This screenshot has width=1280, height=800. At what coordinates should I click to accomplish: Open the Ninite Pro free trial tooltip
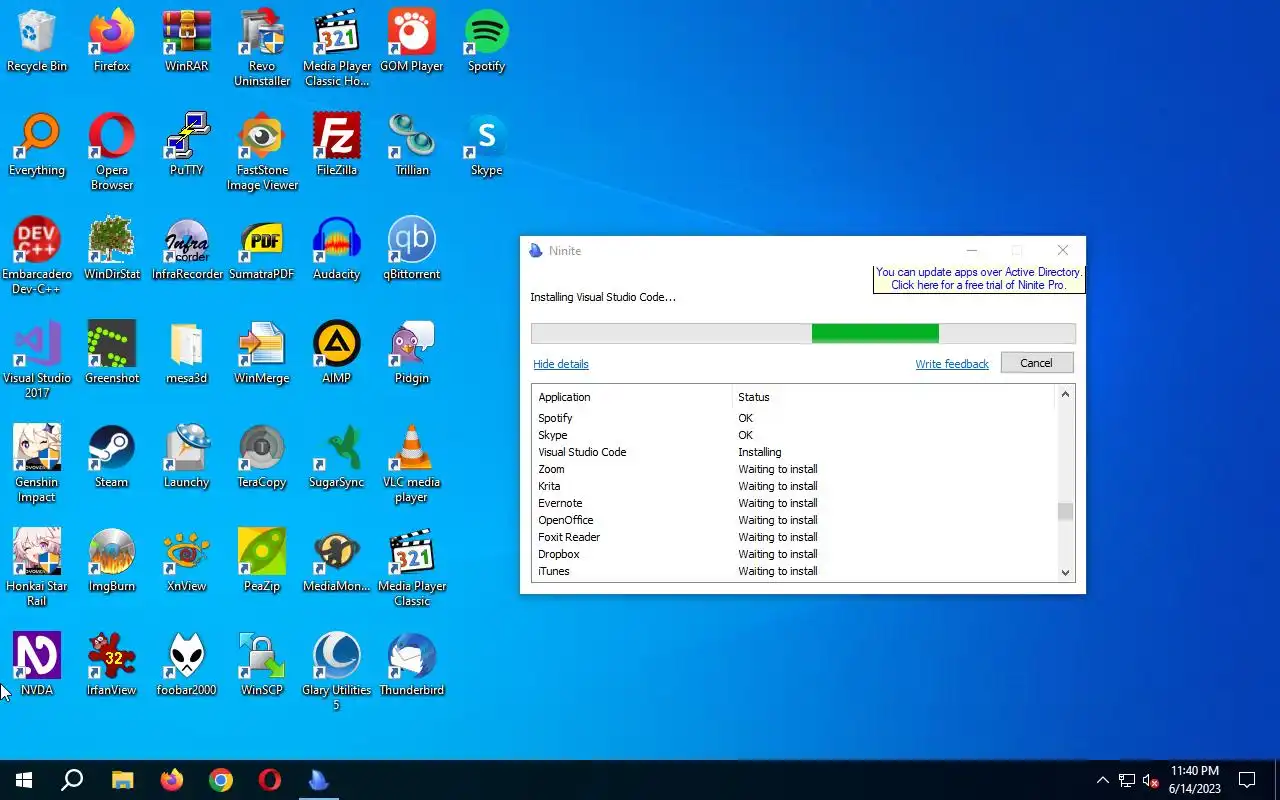[x=978, y=279]
